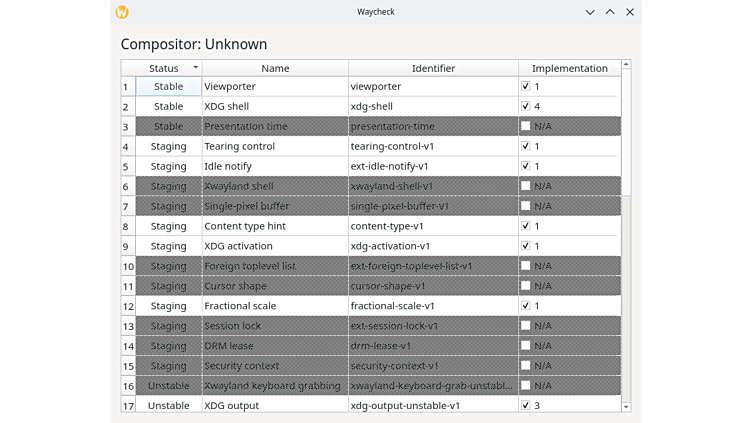Select the xdg-activation-v1 identifier cell
Image resolution: width=752 pixels, height=423 pixels.
click(433, 246)
